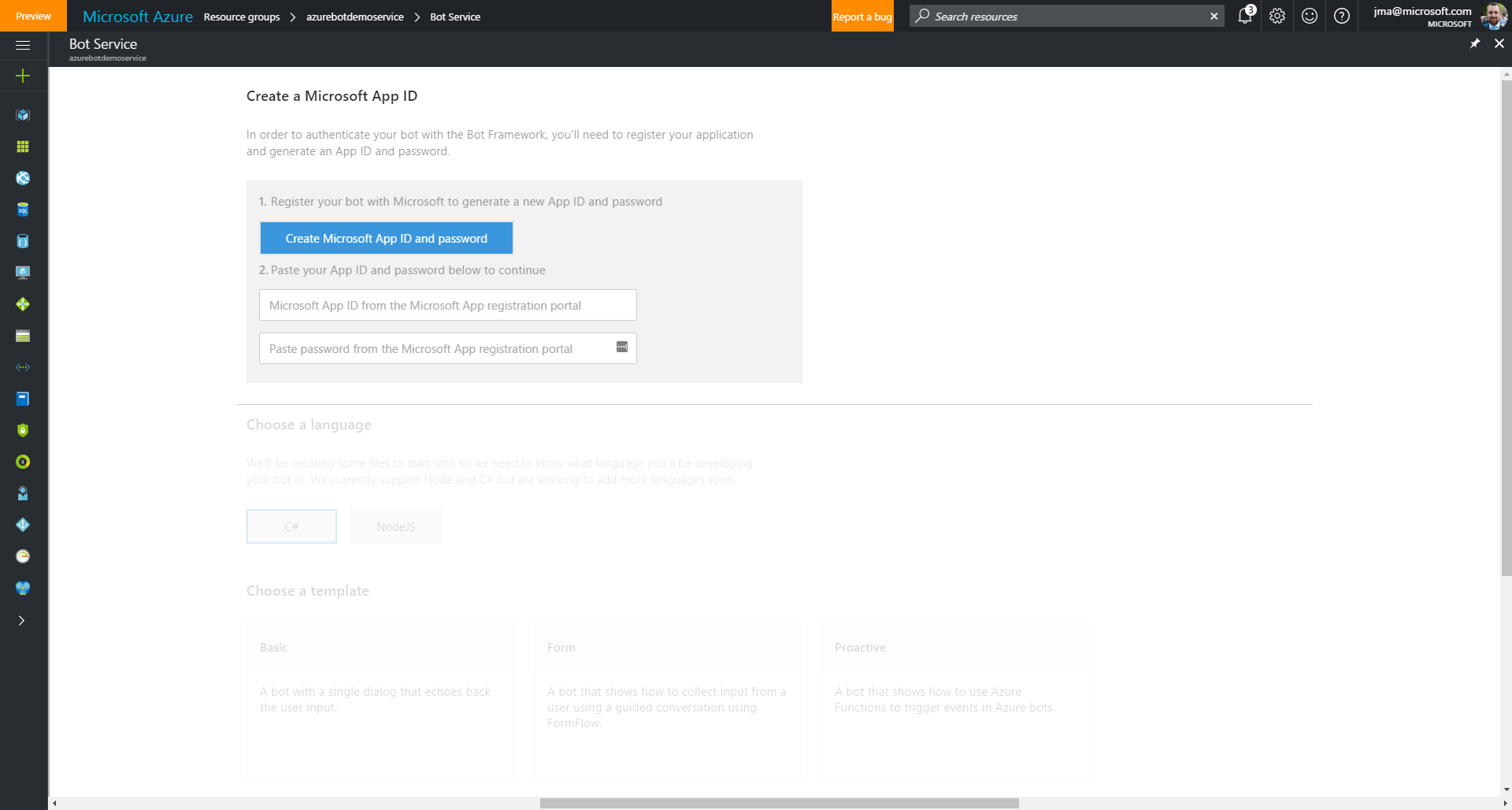The height and width of the screenshot is (810, 1512).
Task: Open Billing green circle icon
Action: pyautogui.click(x=23, y=462)
